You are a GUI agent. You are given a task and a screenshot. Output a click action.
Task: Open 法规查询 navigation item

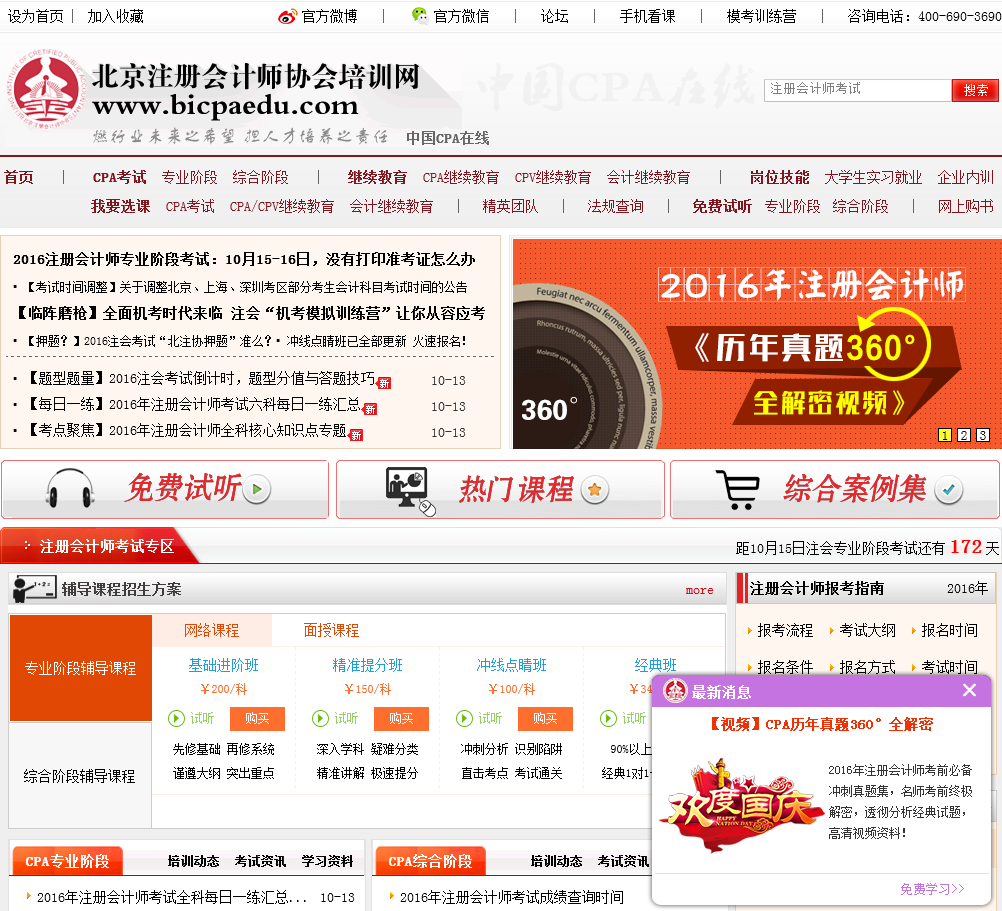[x=615, y=206]
